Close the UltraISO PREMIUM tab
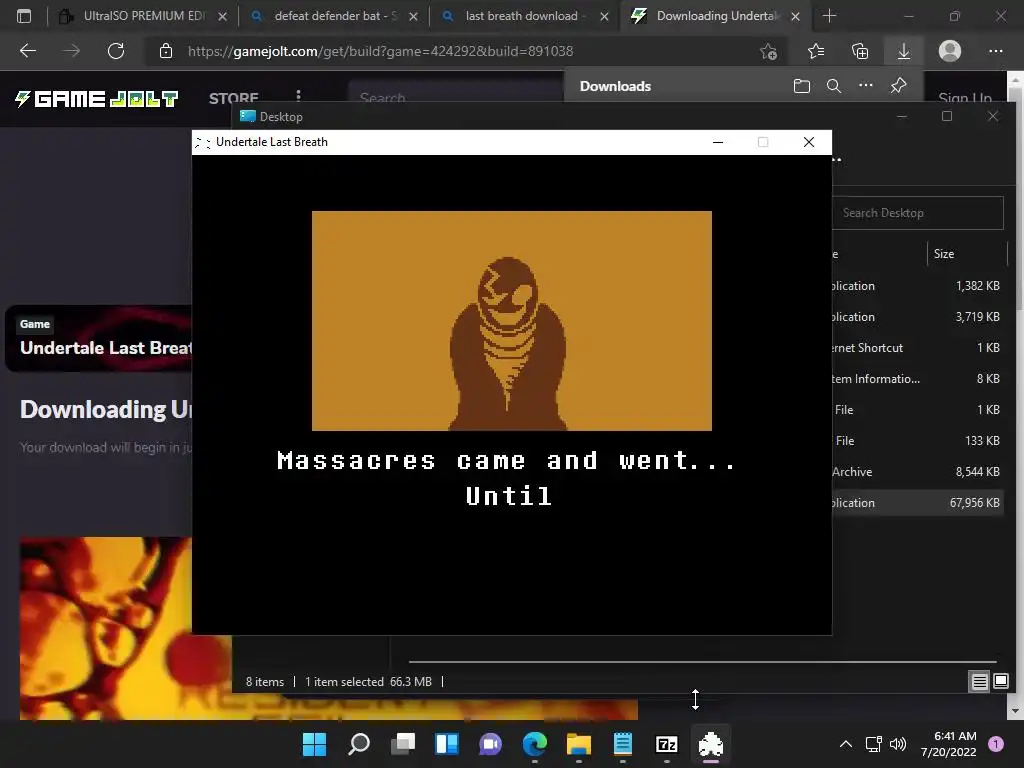Viewport: 1024px width, 768px height. (x=222, y=16)
